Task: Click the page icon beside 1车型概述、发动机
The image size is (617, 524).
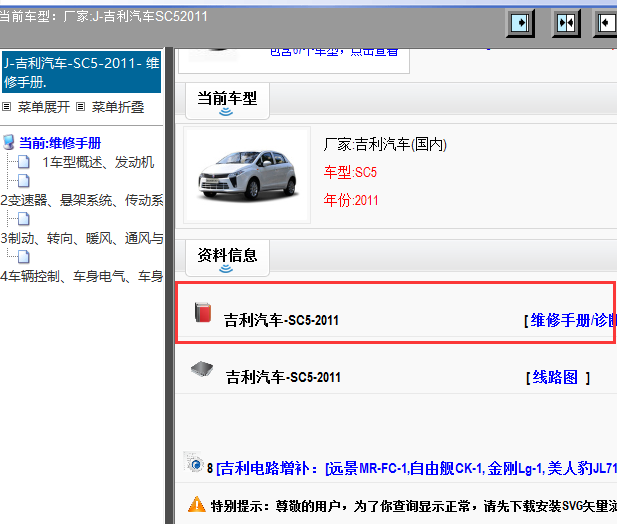Action: pos(24,162)
